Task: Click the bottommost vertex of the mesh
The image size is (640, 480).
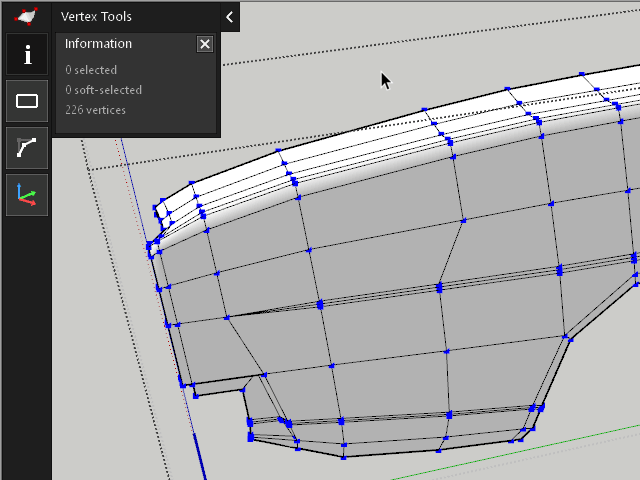Action: (x=343, y=458)
